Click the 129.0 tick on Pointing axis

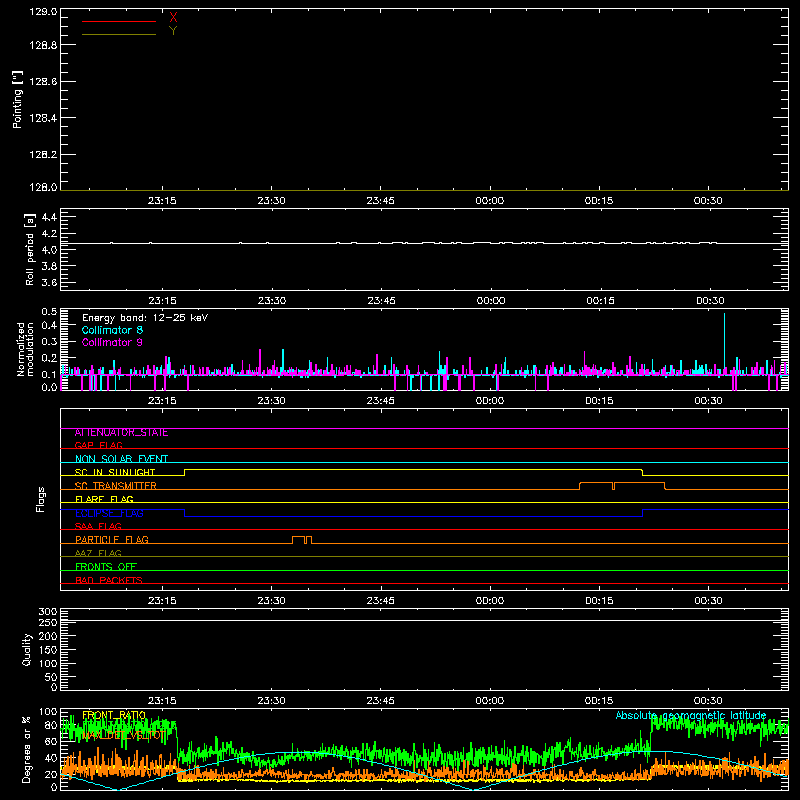click(43, 12)
